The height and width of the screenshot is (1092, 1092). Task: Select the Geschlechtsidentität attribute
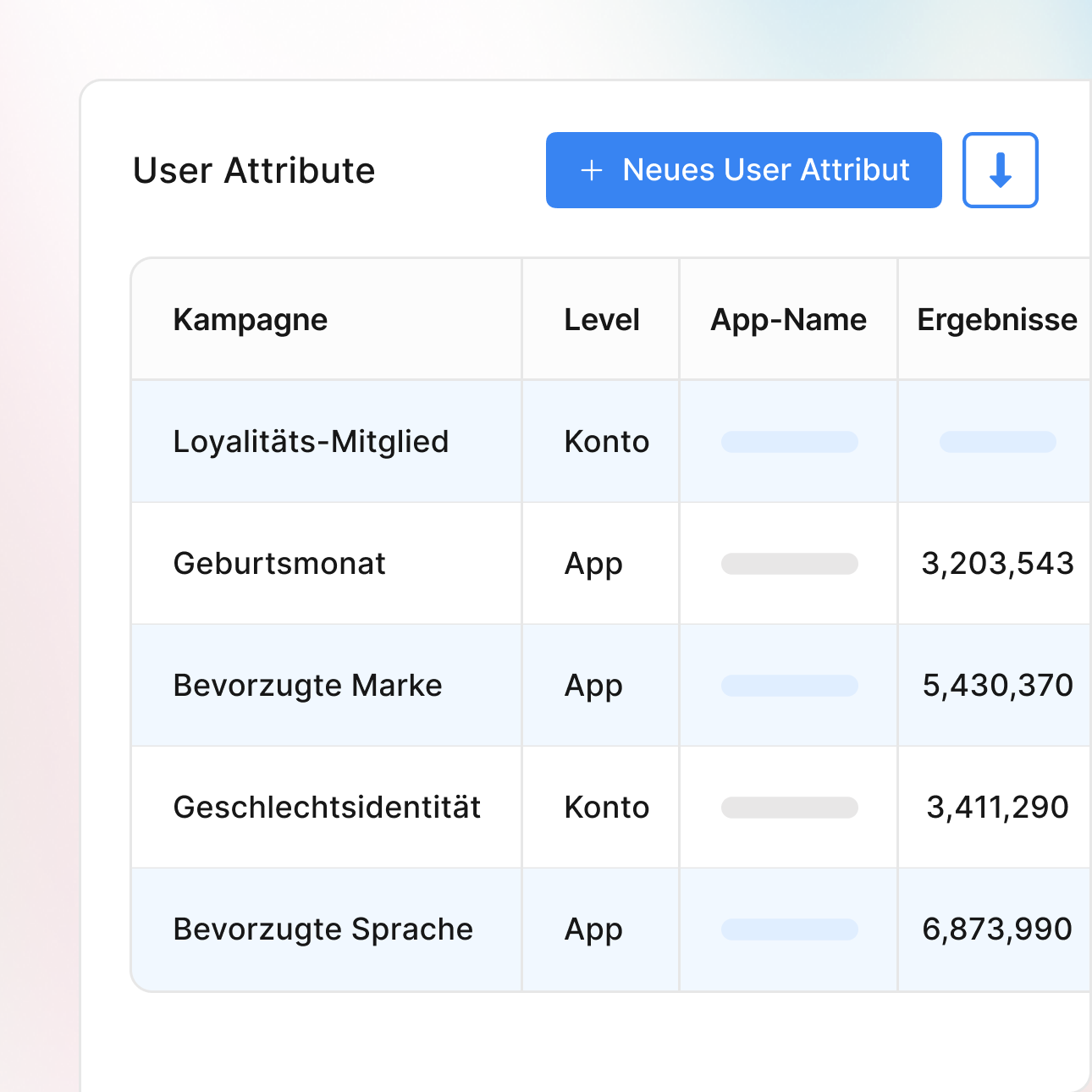pyautogui.click(x=327, y=808)
